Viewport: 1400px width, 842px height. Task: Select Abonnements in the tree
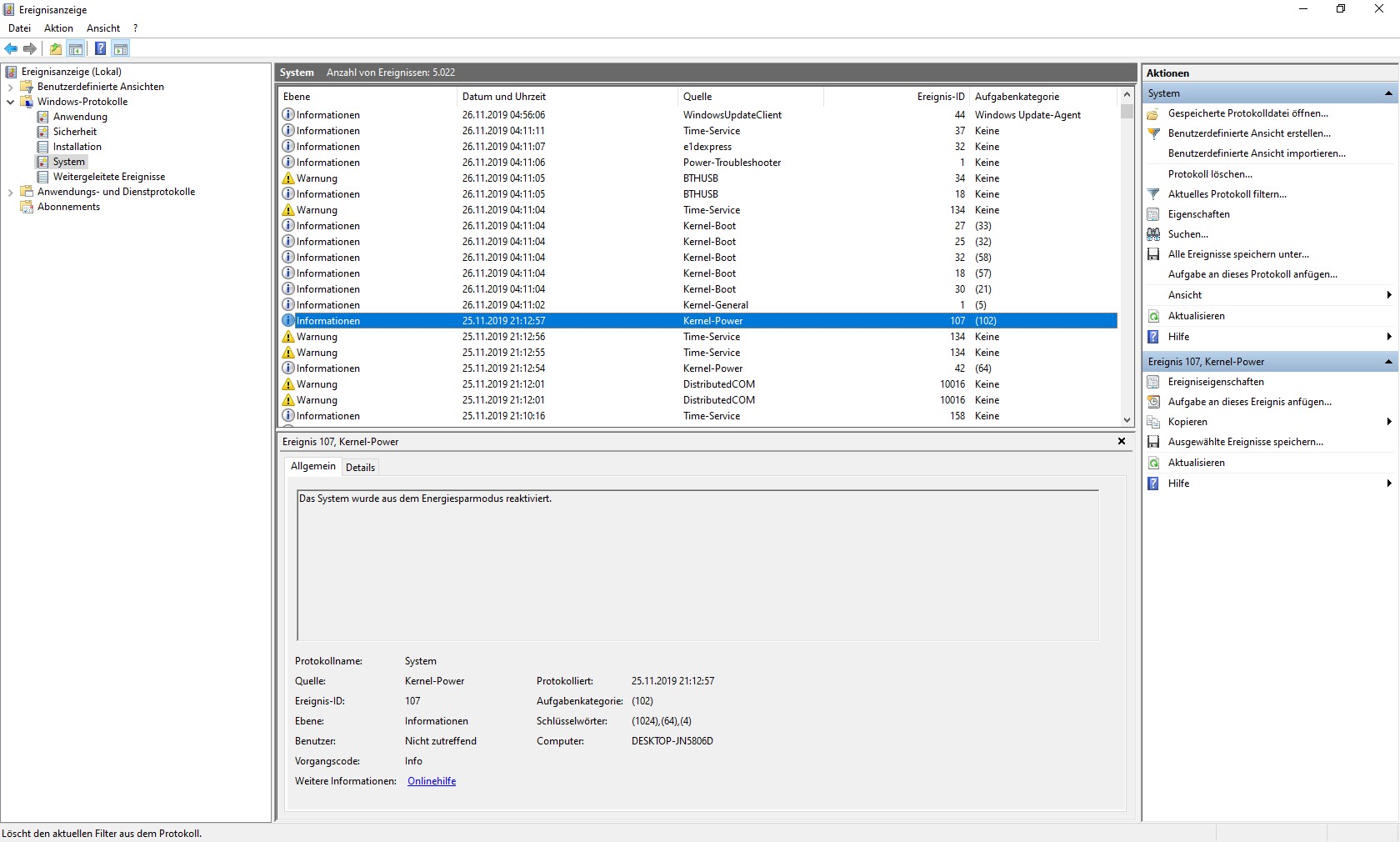(68, 207)
